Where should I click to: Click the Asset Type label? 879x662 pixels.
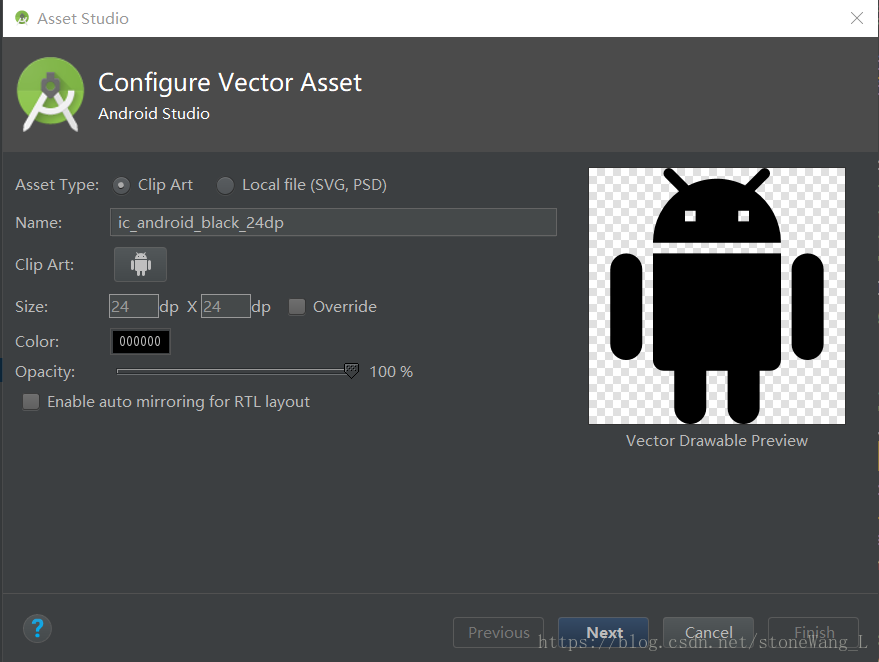(x=57, y=185)
